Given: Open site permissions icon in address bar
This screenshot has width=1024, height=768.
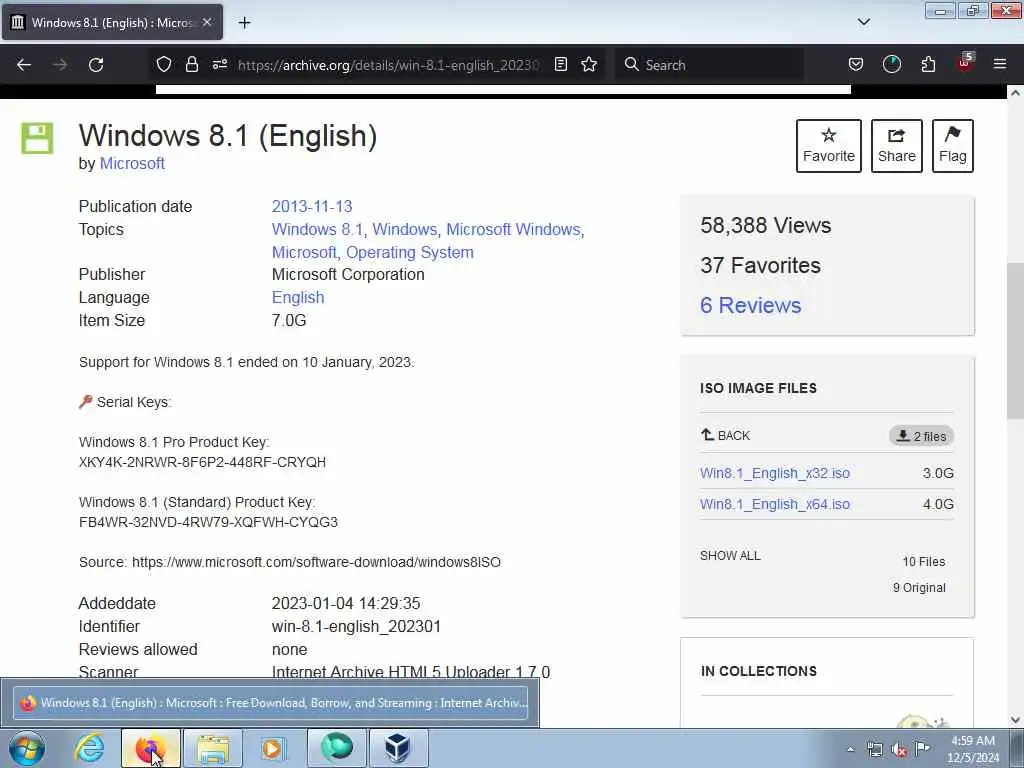Looking at the screenshot, I should 219,64.
